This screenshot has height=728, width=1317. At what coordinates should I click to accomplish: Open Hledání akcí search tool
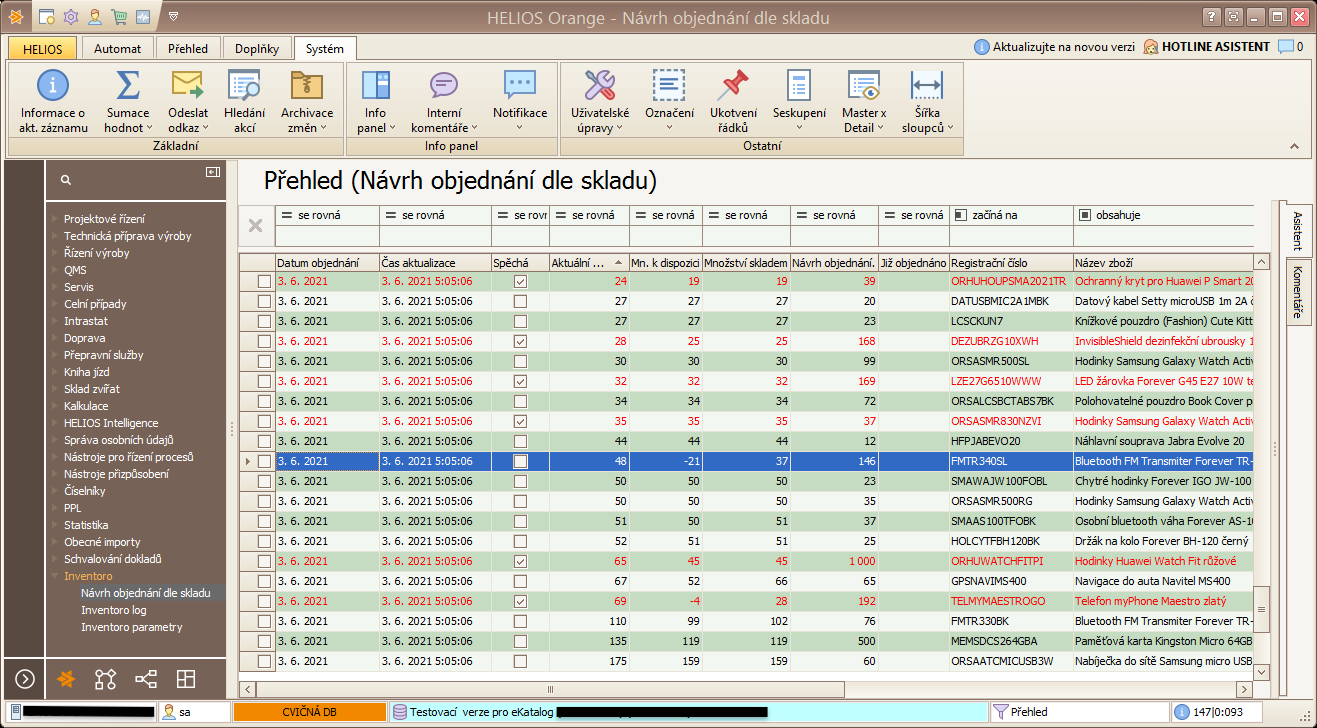(x=244, y=87)
